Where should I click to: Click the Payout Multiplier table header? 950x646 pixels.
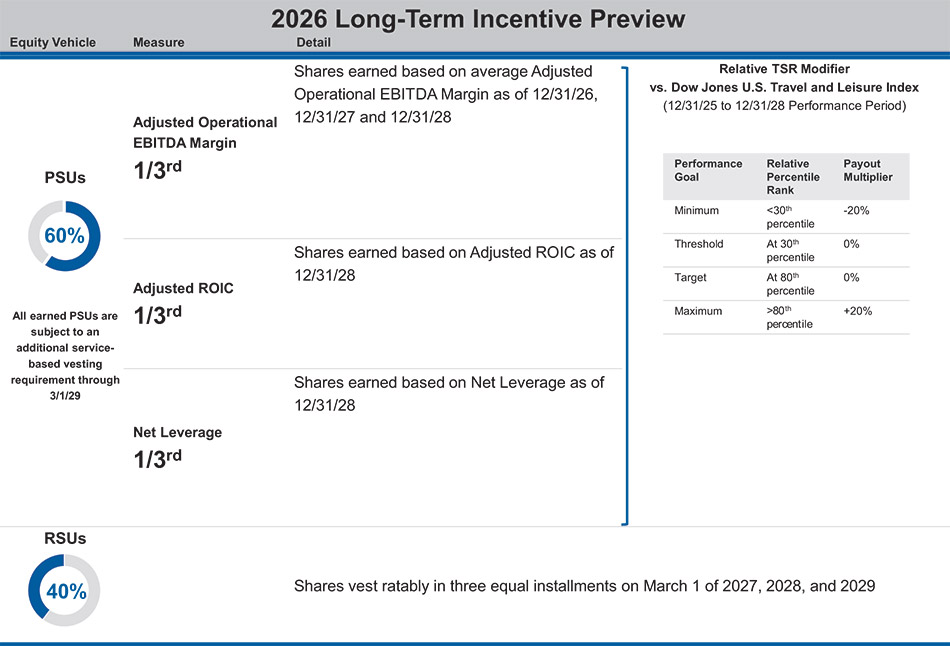(868, 170)
